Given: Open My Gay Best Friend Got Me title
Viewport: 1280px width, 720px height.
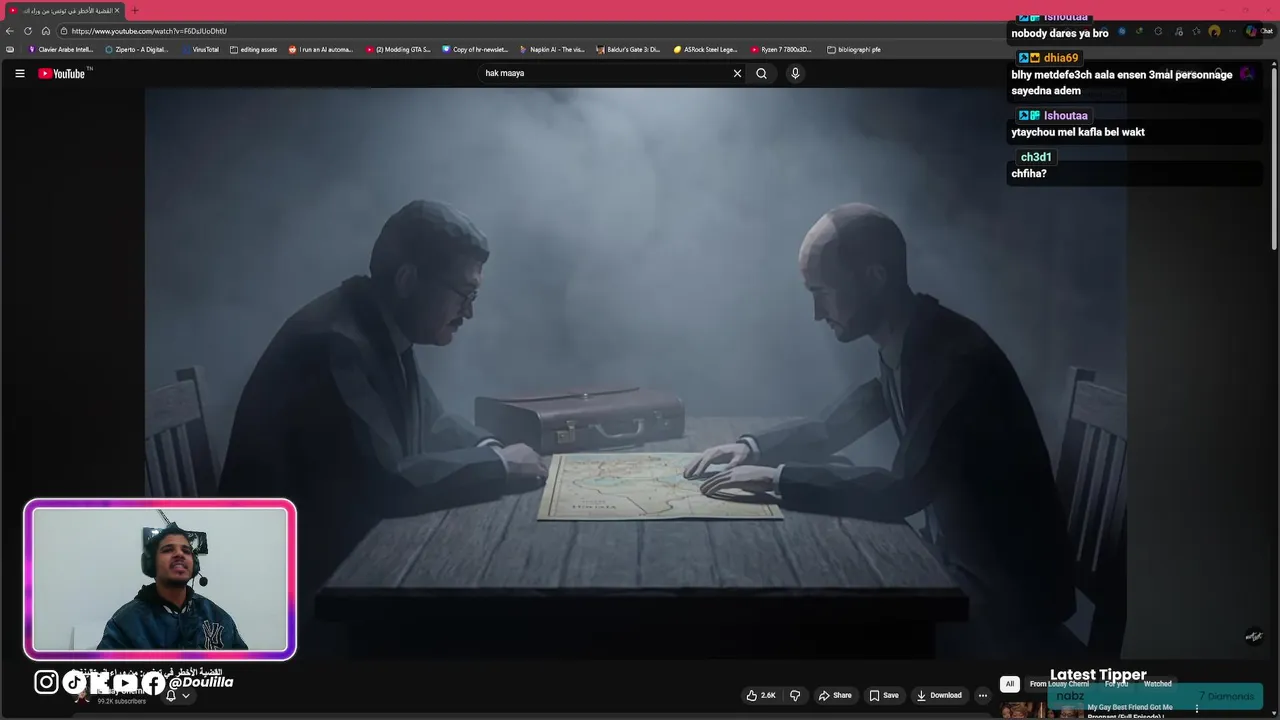Looking at the screenshot, I should pyautogui.click(x=1130, y=708).
